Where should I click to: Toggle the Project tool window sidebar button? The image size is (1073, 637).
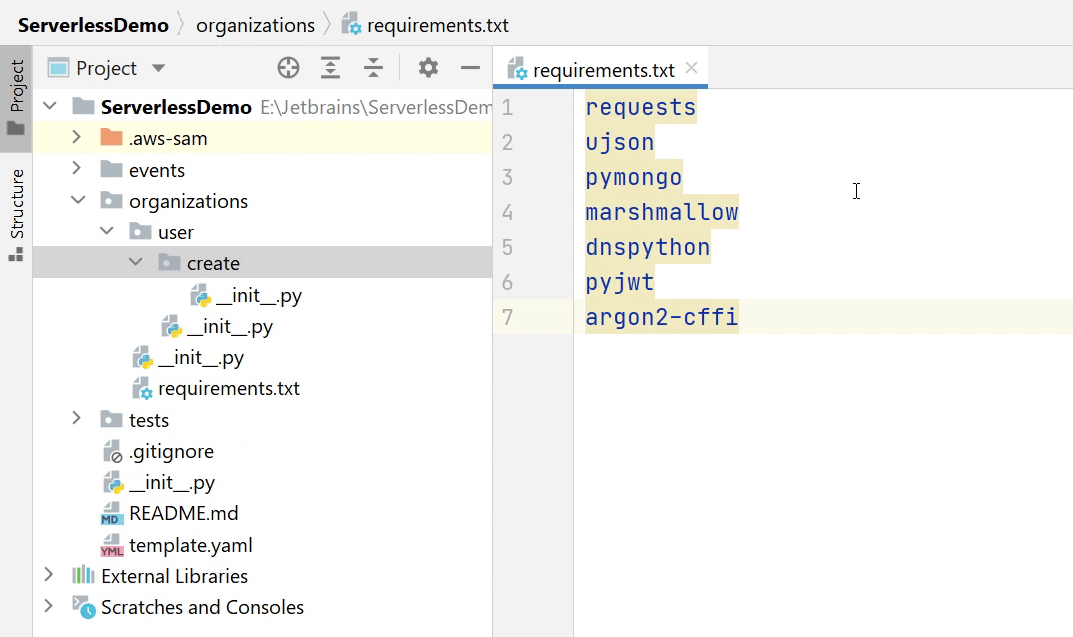click(x=16, y=98)
